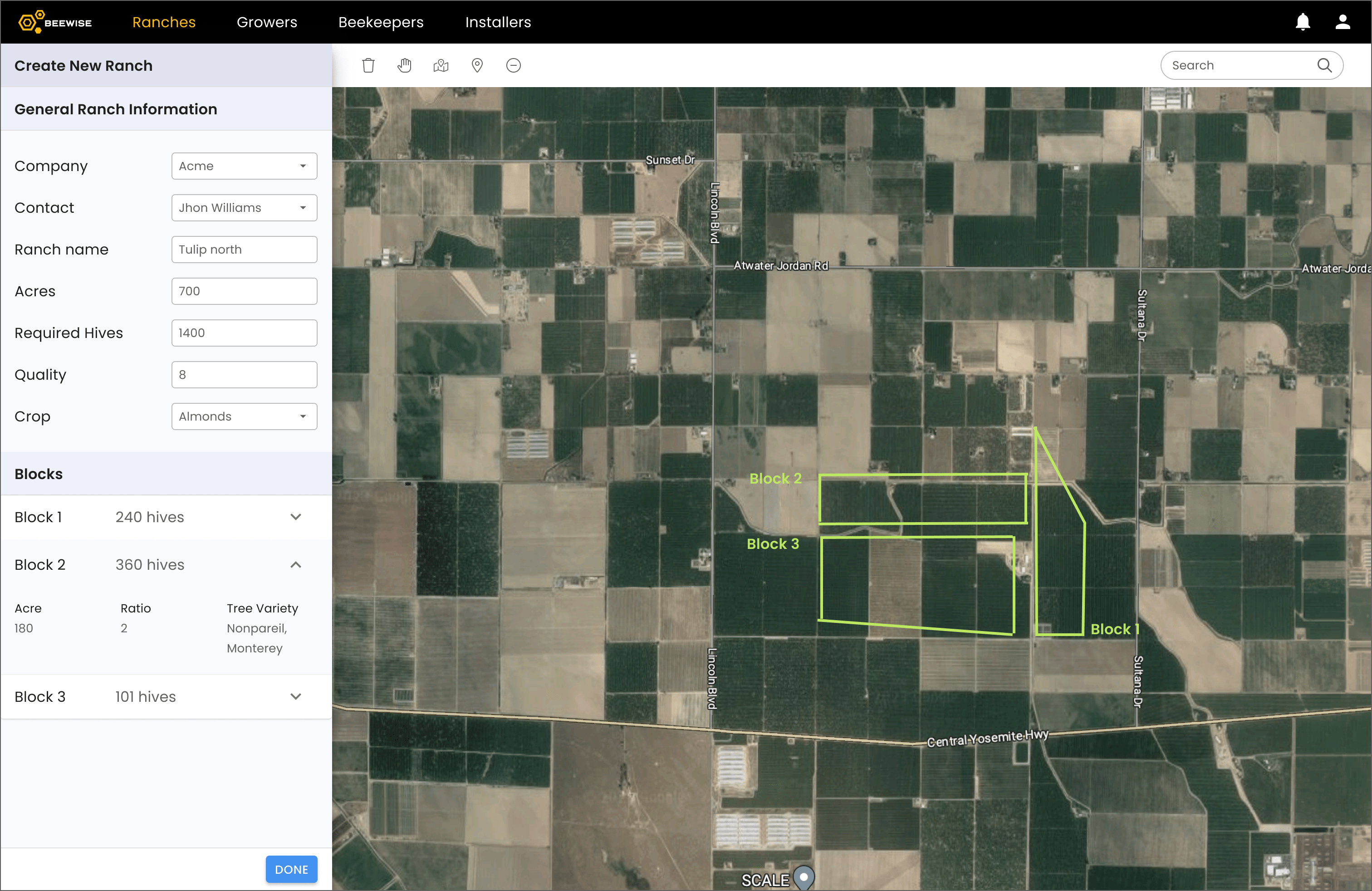Click the map pin near SCALE label
Screen dimensions: 1372x891
(x=804, y=877)
